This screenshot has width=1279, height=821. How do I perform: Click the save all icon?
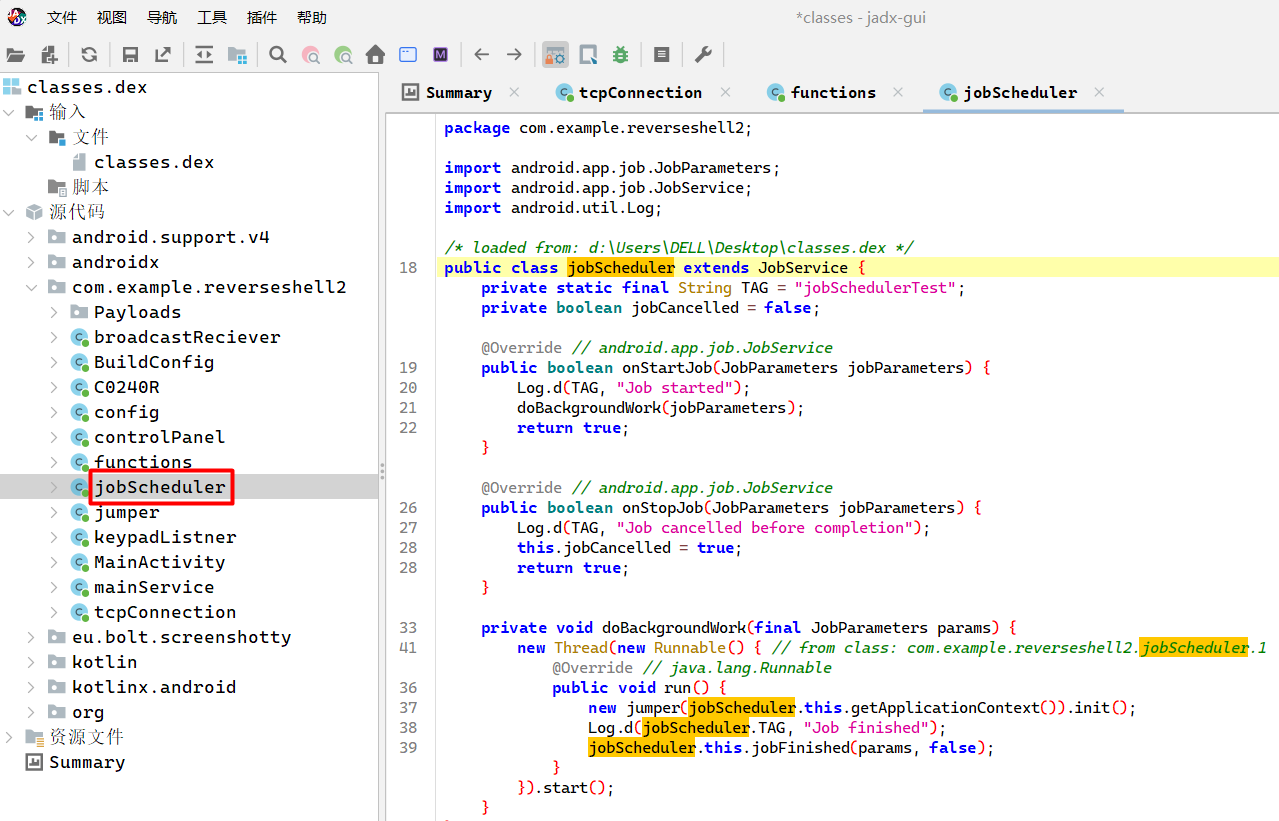point(130,55)
